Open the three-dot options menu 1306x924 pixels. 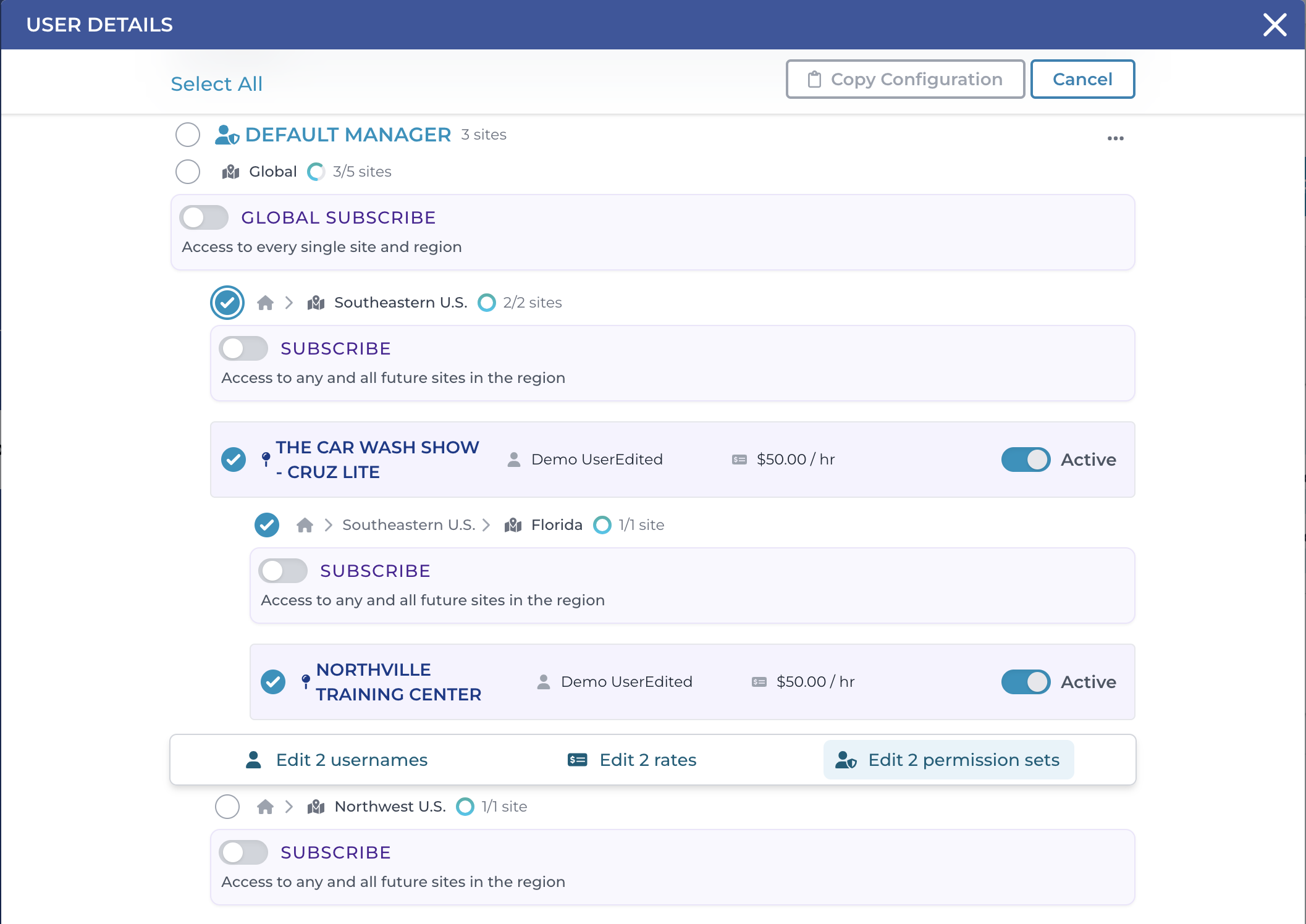point(1115,138)
